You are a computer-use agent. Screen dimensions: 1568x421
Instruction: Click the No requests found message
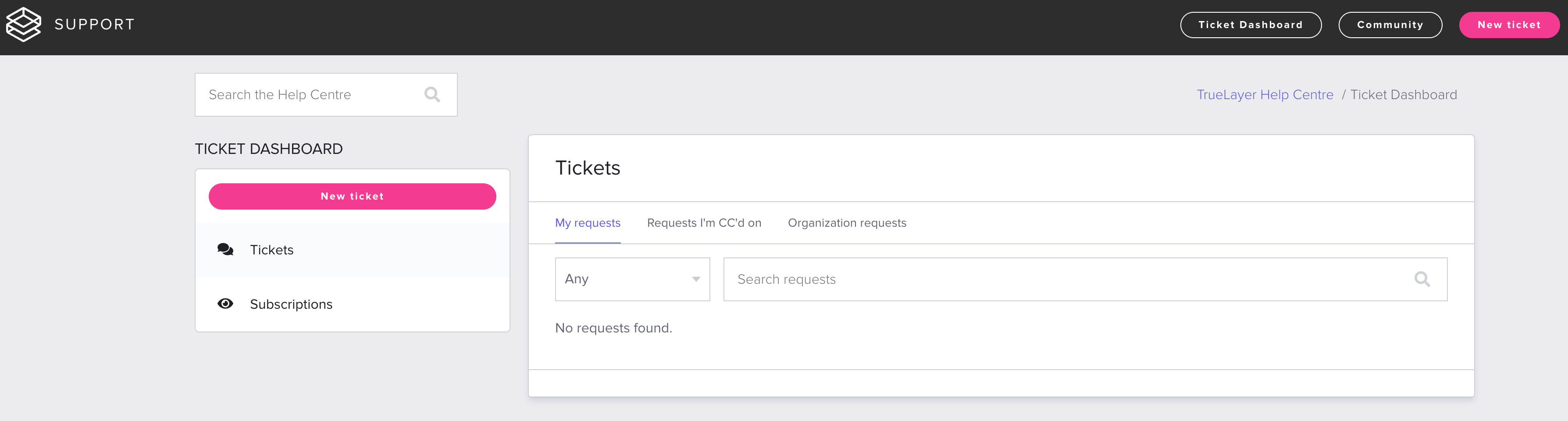[613, 328]
